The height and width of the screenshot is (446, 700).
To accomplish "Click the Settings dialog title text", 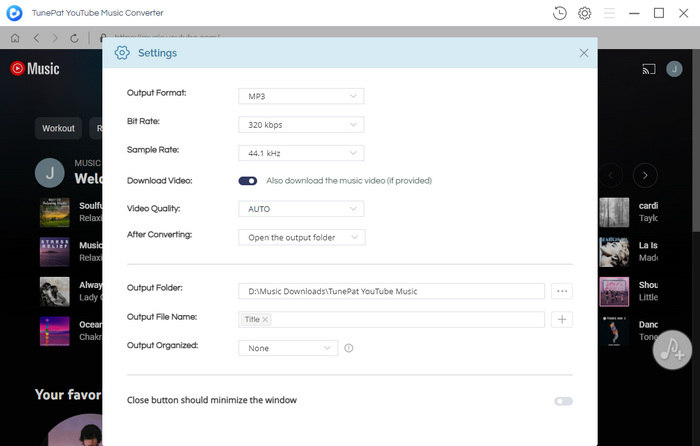I will (157, 53).
